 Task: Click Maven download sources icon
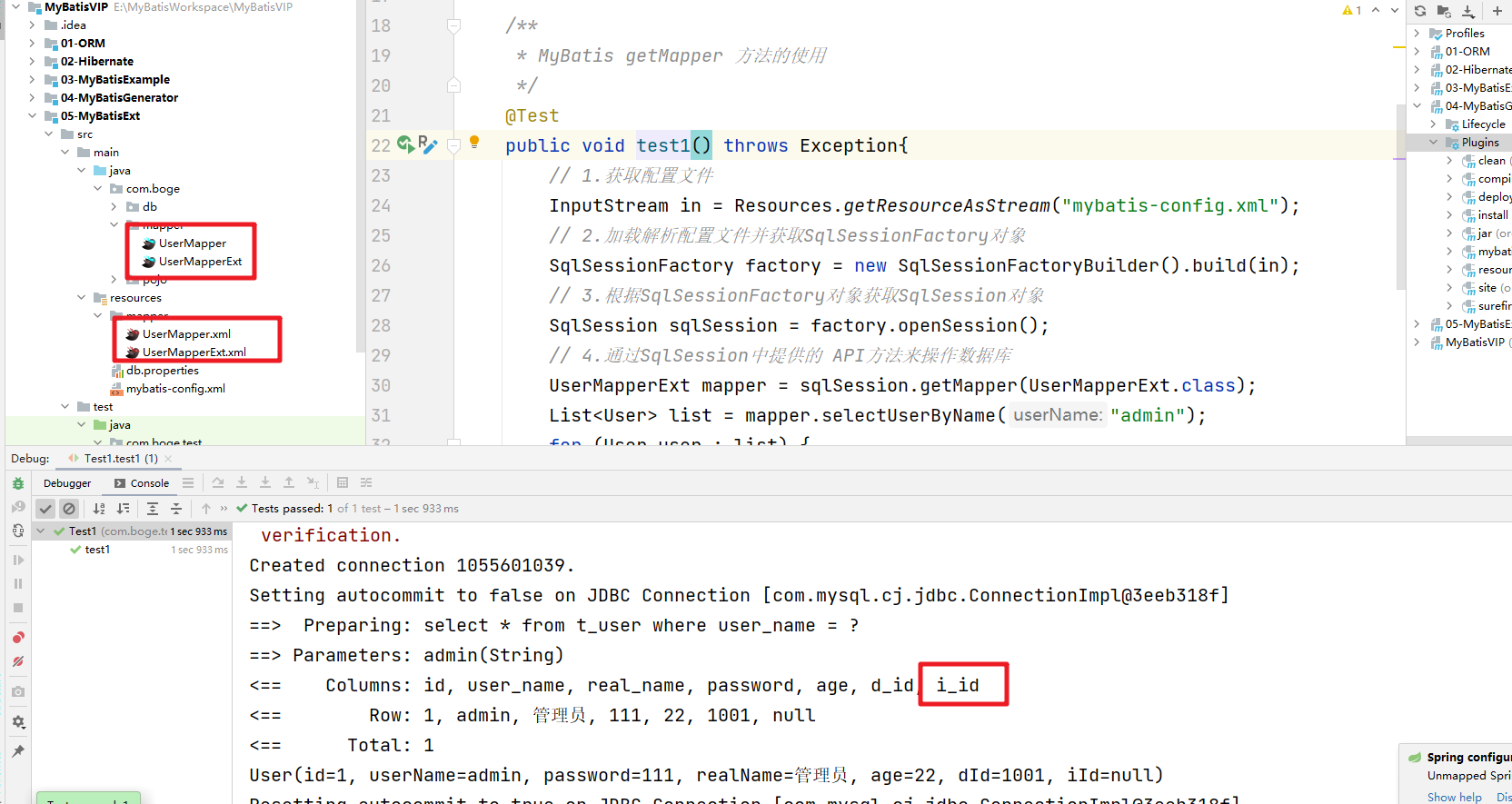[x=1468, y=11]
